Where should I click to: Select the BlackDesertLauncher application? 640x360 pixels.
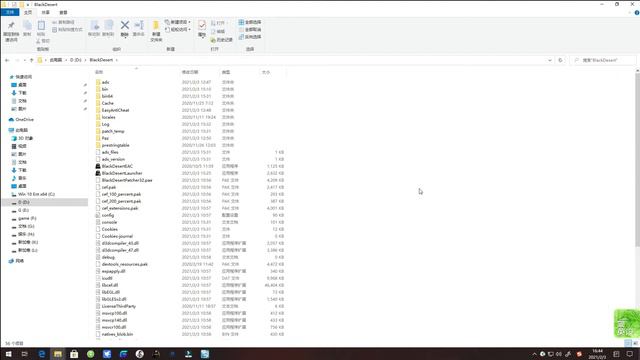coord(122,173)
